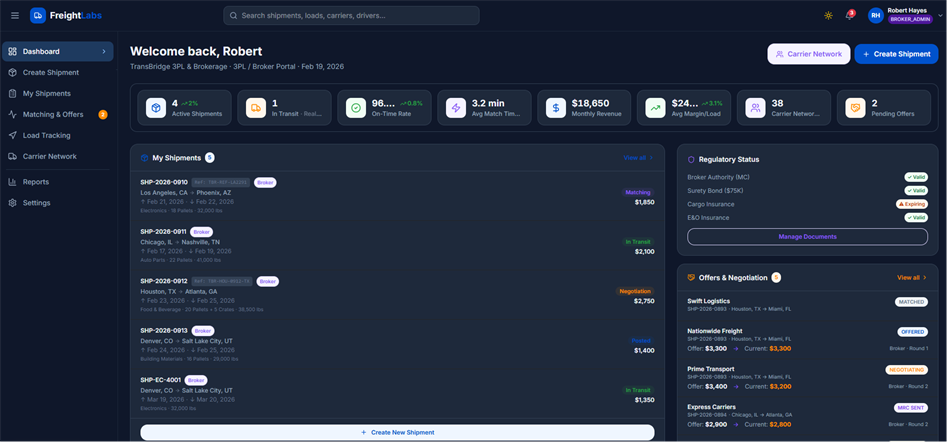This screenshot has height=442, width=947.
Task: Click the Broker Authority (MC) Valid badge
Action: (916, 177)
